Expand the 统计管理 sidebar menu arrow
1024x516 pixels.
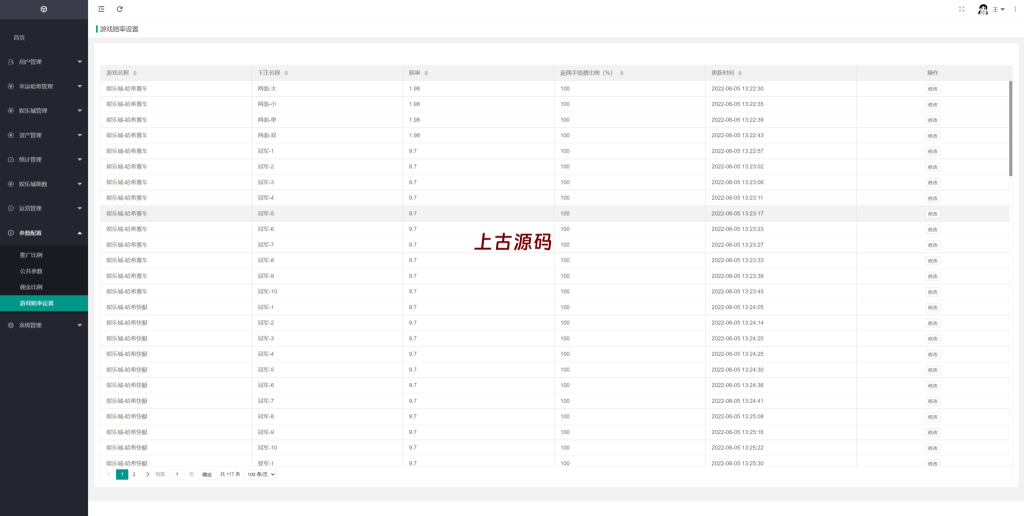click(80, 160)
